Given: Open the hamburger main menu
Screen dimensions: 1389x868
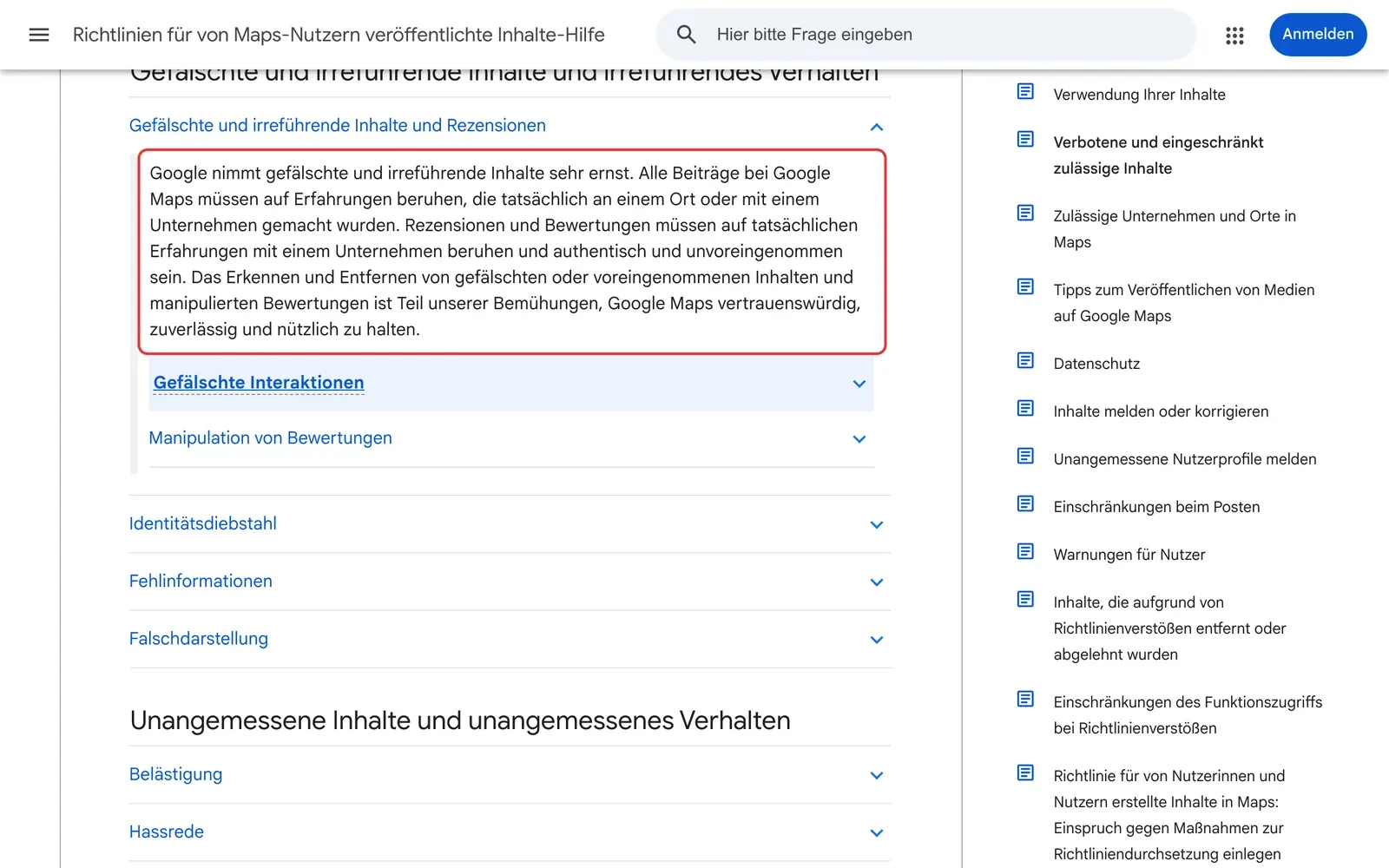Looking at the screenshot, I should tap(39, 35).
